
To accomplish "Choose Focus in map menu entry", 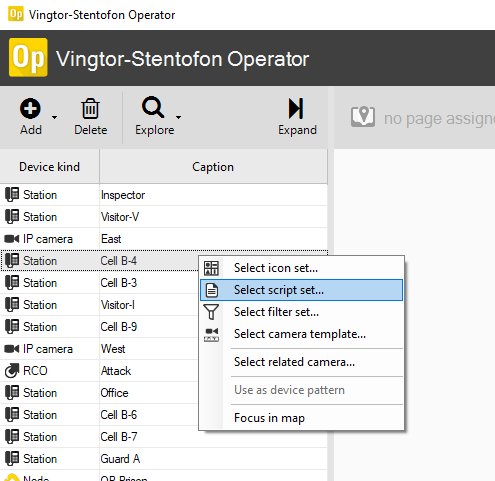I will [302, 418].
